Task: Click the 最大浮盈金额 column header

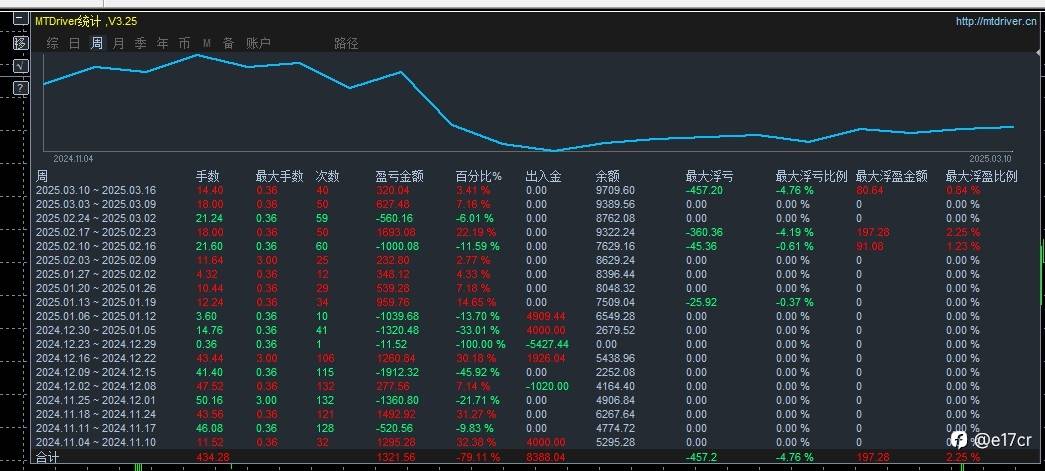Action: pyautogui.click(x=891, y=176)
